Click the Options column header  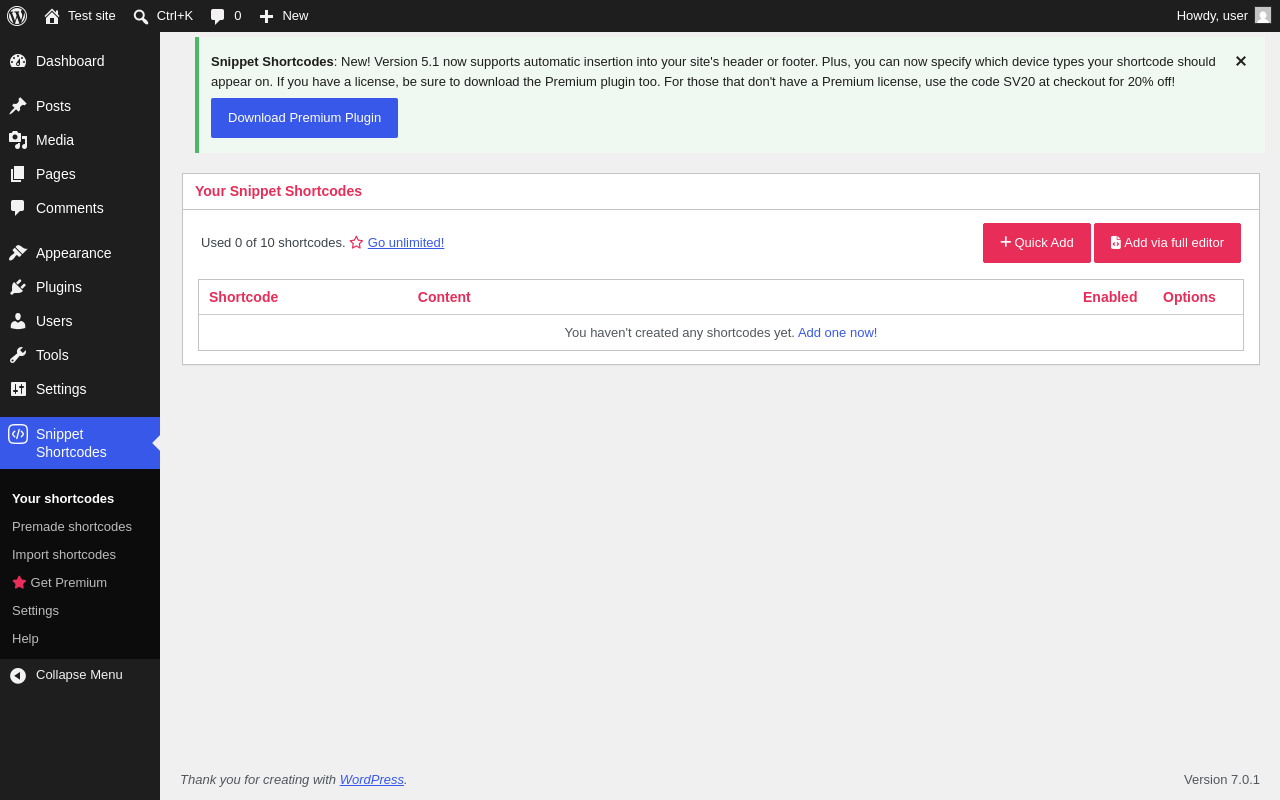point(1189,297)
